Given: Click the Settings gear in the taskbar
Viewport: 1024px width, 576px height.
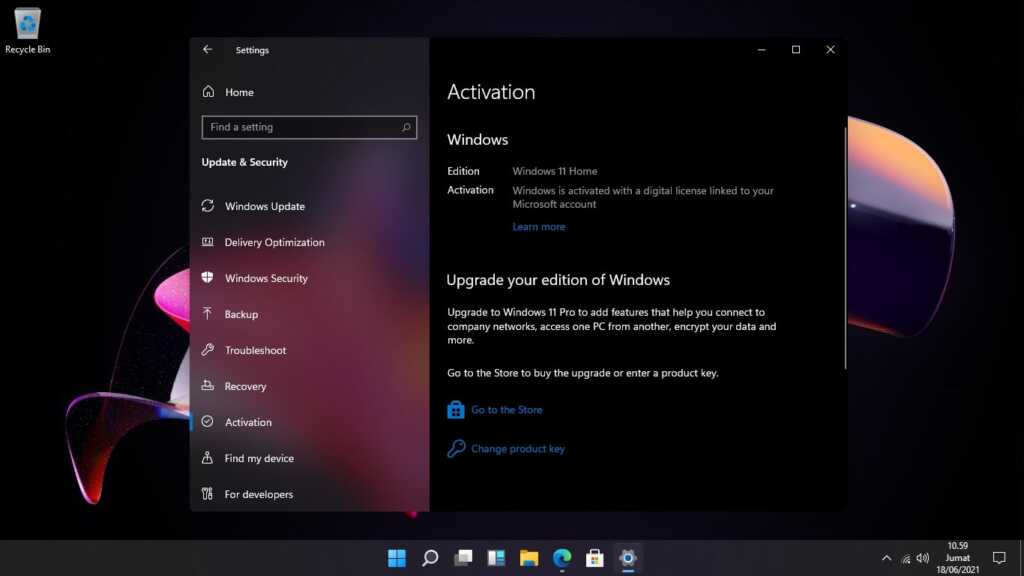Looking at the screenshot, I should 628,558.
